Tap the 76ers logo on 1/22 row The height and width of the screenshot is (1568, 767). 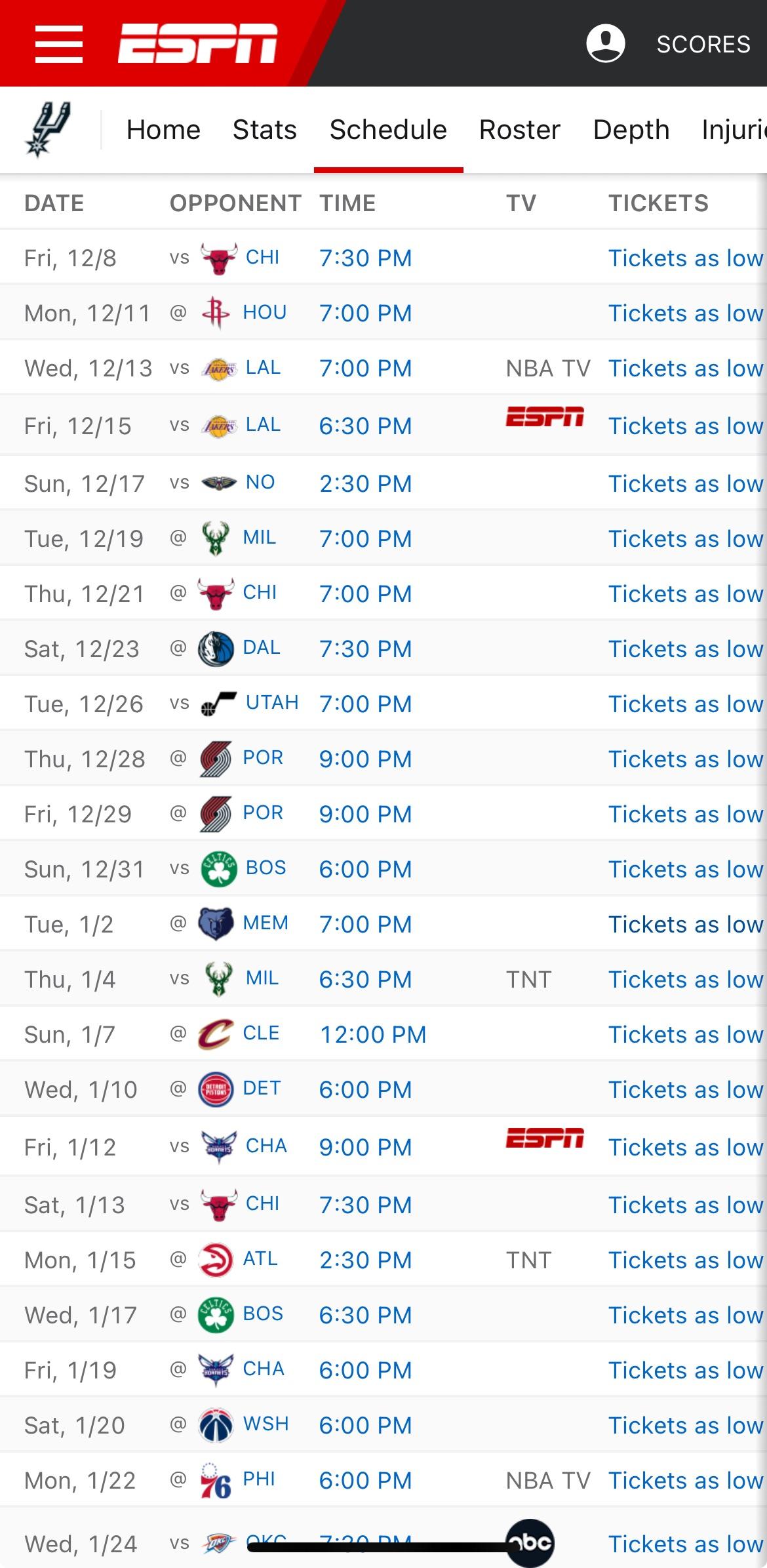[216, 1480]
